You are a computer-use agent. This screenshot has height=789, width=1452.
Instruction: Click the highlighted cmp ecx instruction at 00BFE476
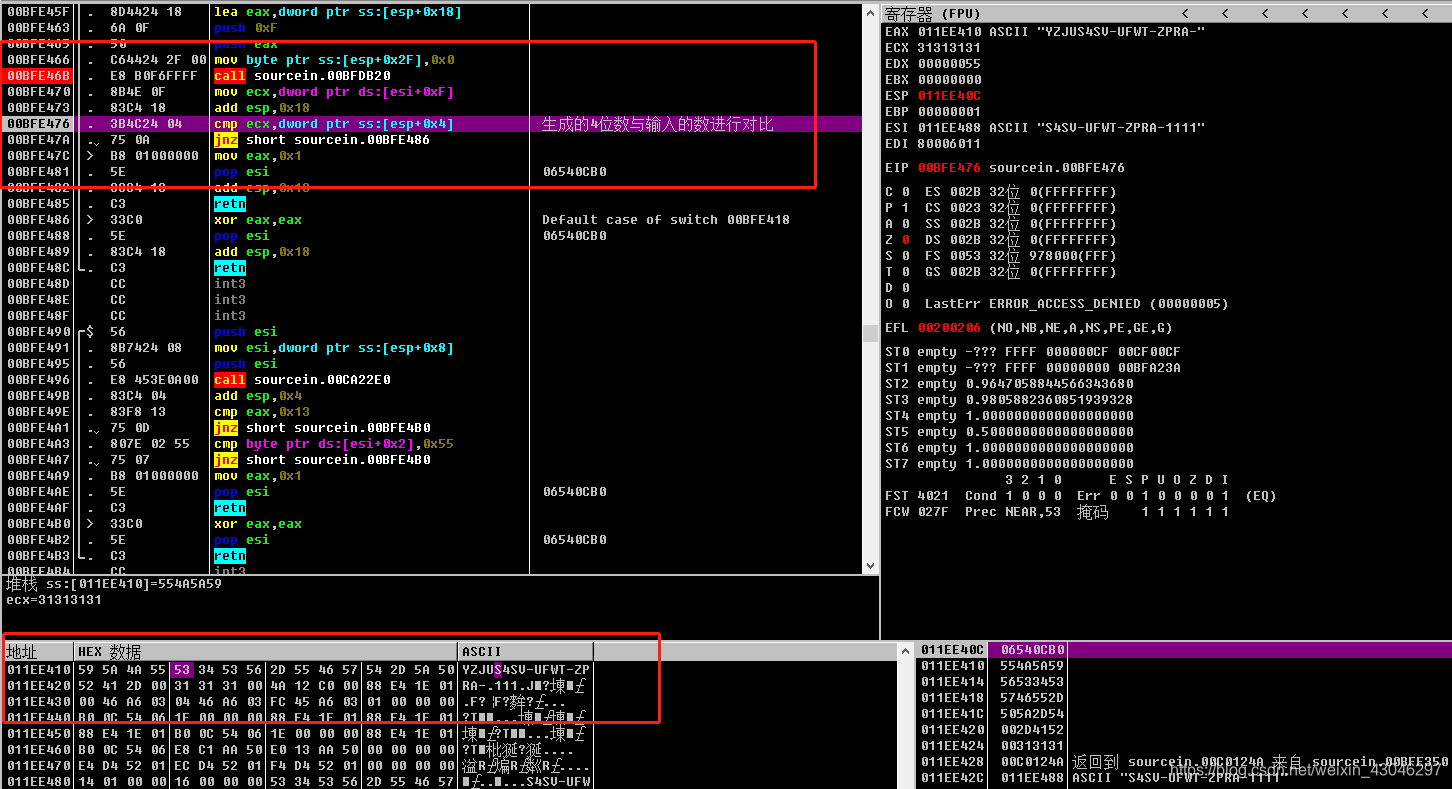pyautogui.click(x=334, y=124)
